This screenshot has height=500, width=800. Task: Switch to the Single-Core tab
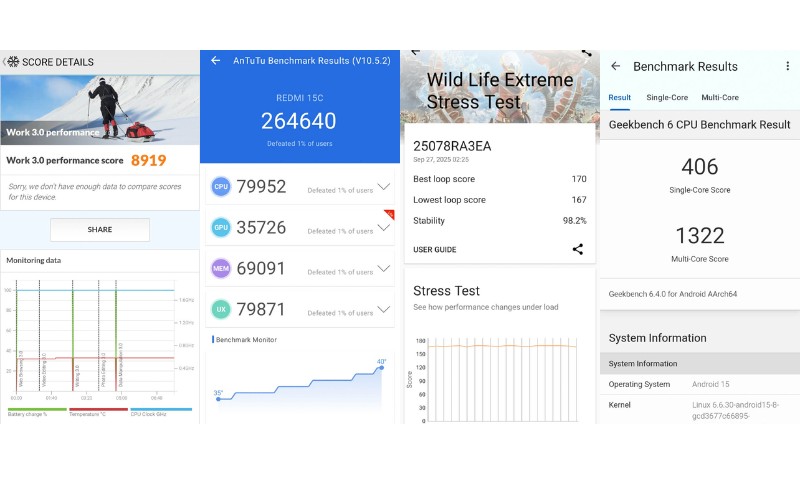(x=667, y=98)
